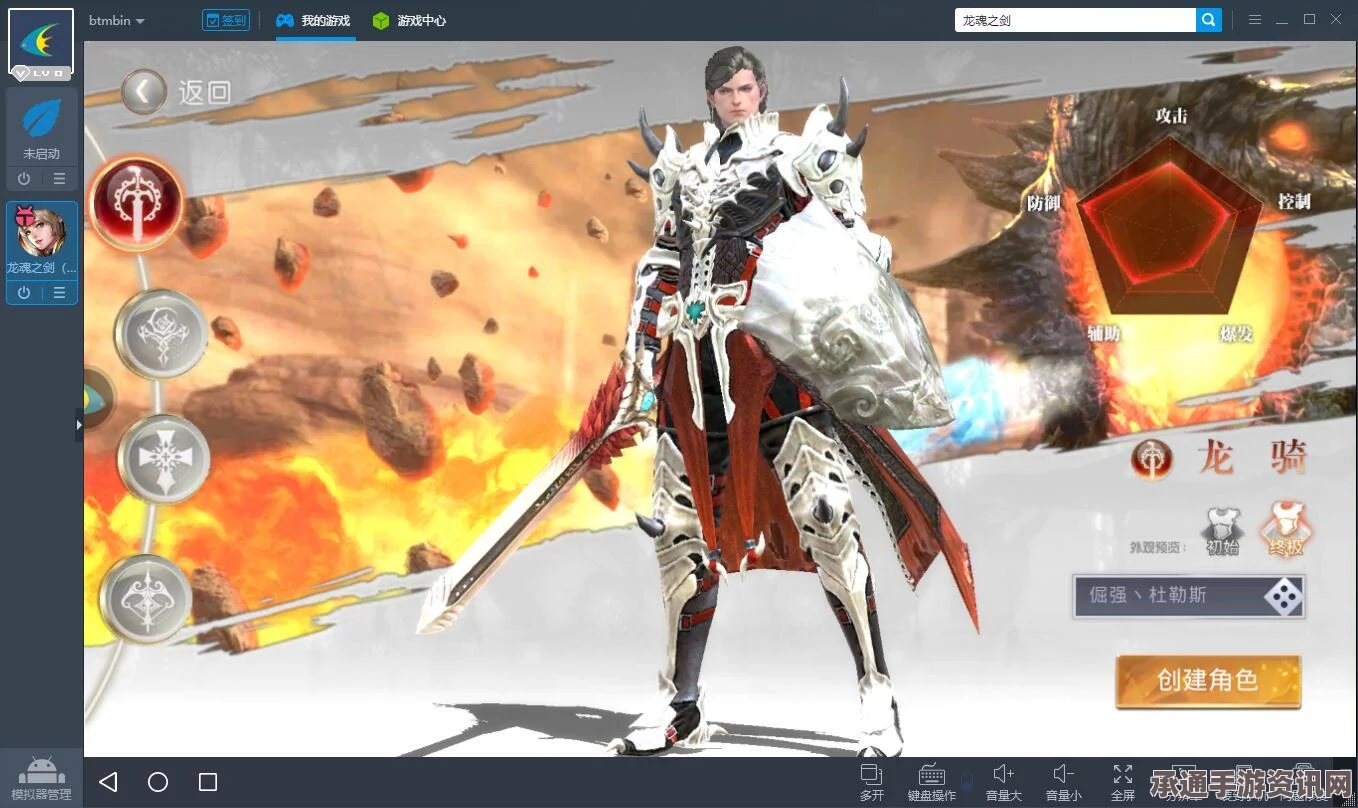This screenshot has width=1358, height=808.
Task: Click the 龙骑 class name text
Action: click(x=1252, y=459)
